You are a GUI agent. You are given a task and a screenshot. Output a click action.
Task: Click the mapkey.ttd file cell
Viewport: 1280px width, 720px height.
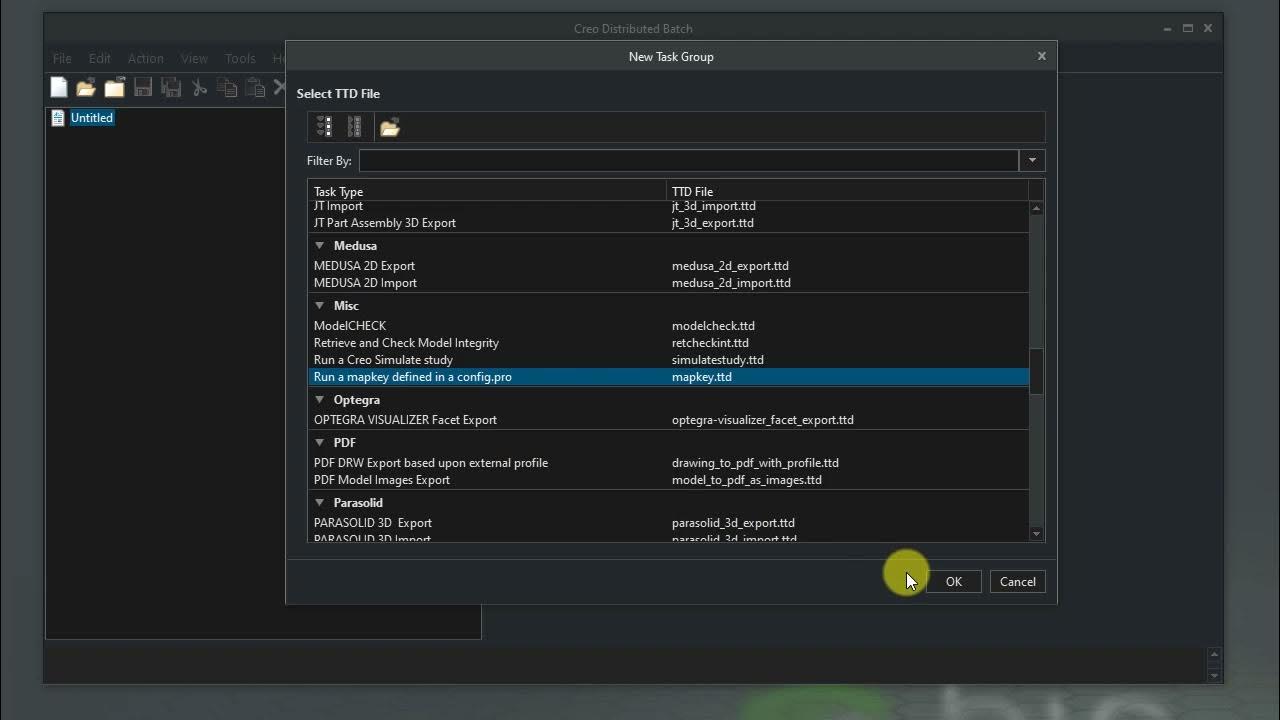click(x=702, y=377)
